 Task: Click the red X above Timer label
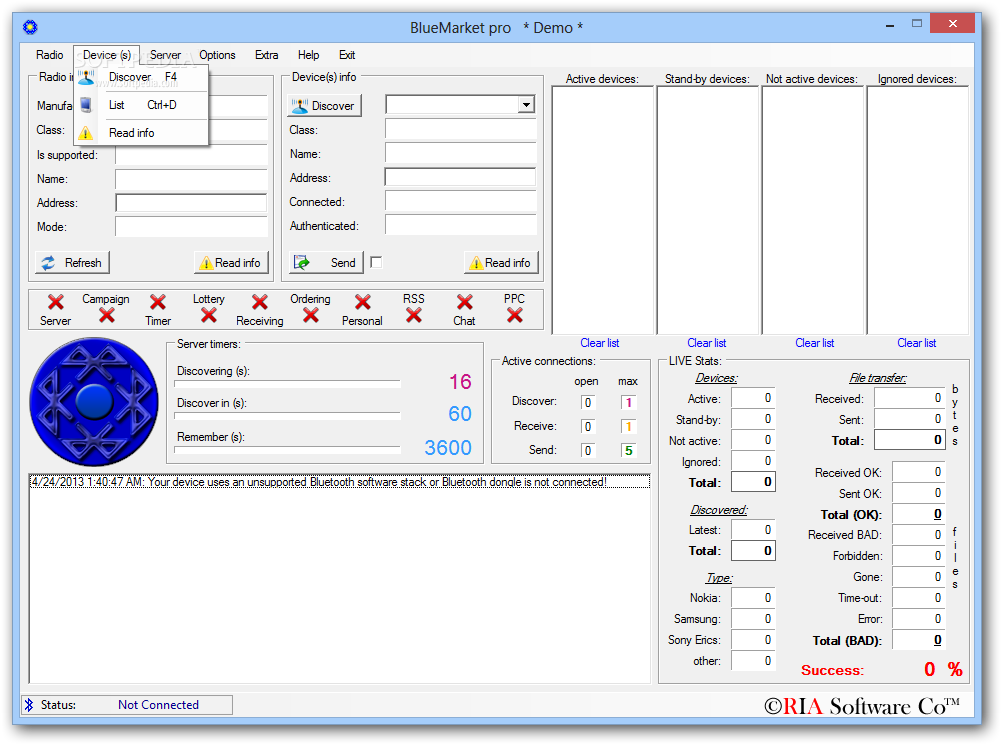coord(157,302)
